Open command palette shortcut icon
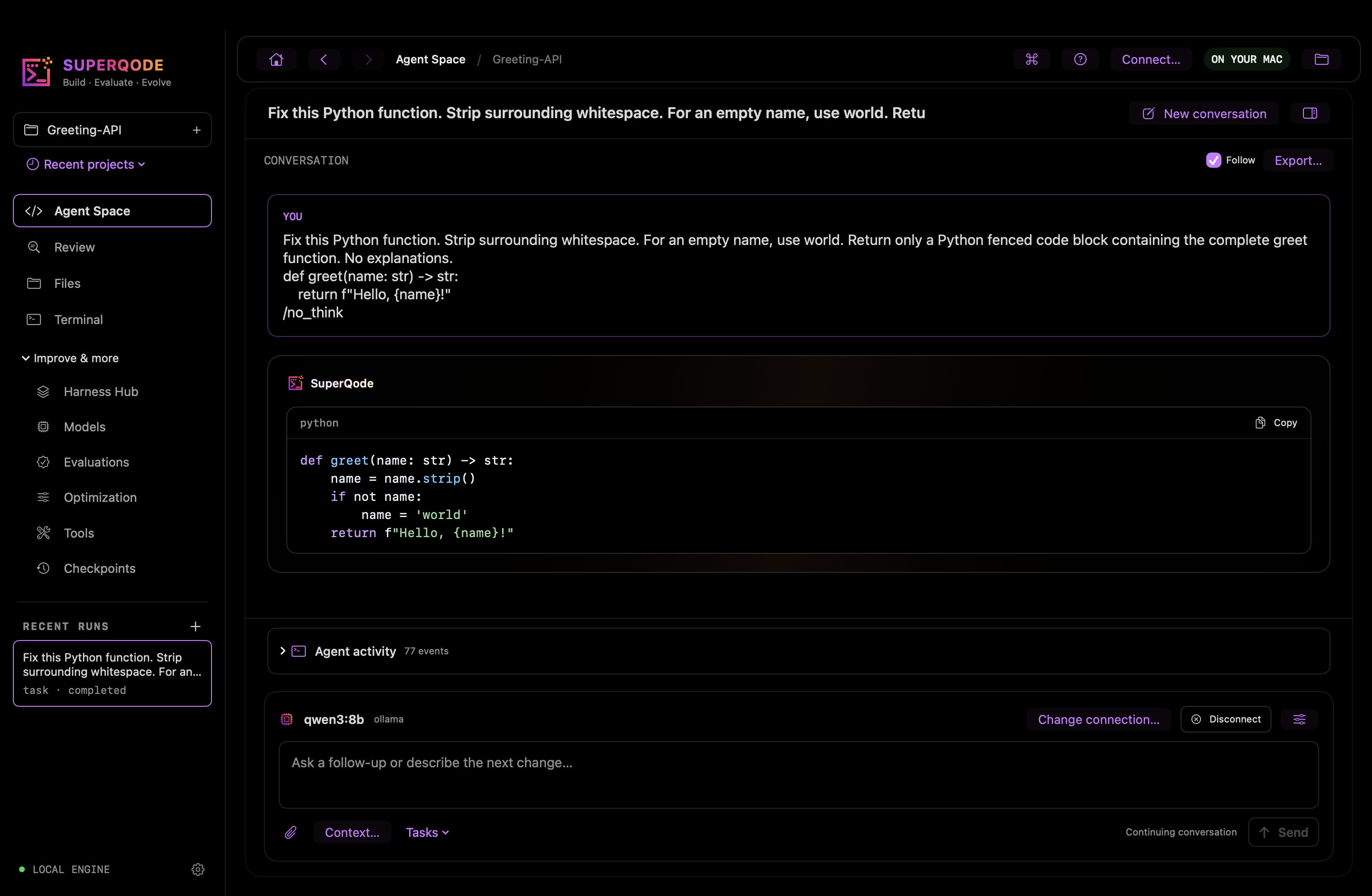 [x=1031, y=60]
